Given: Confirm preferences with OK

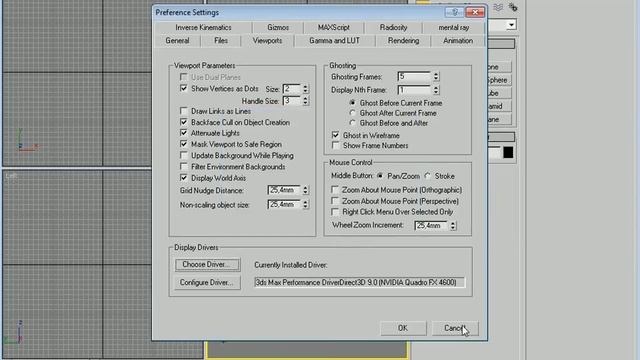Looking at the screenshot, I should [x=403, y=328].
